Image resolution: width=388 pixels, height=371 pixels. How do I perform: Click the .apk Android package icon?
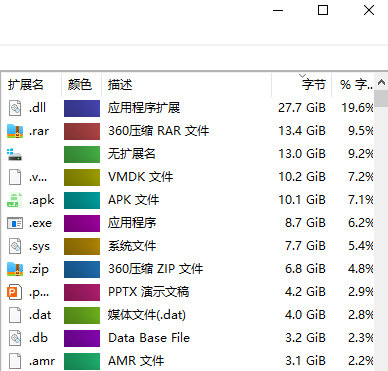click(15, 200)
